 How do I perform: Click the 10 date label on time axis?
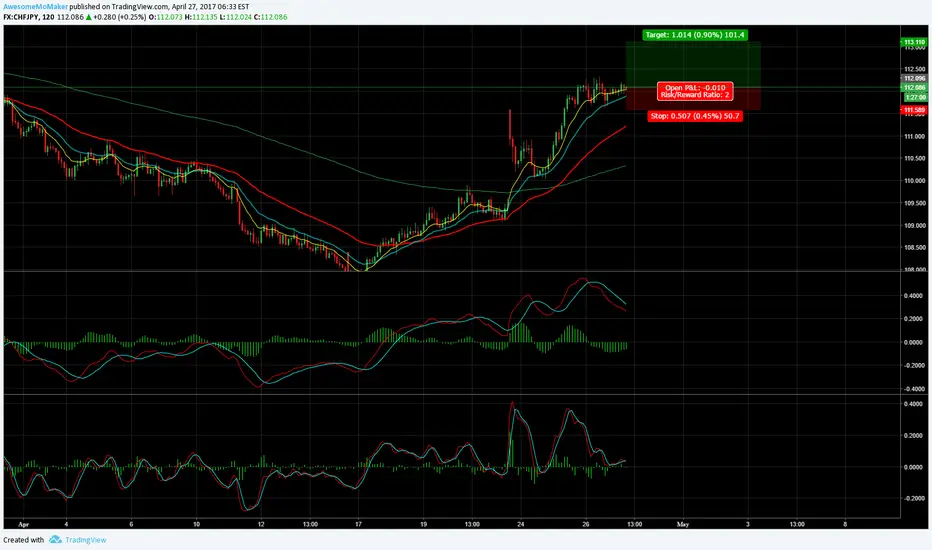pos(196,524)
